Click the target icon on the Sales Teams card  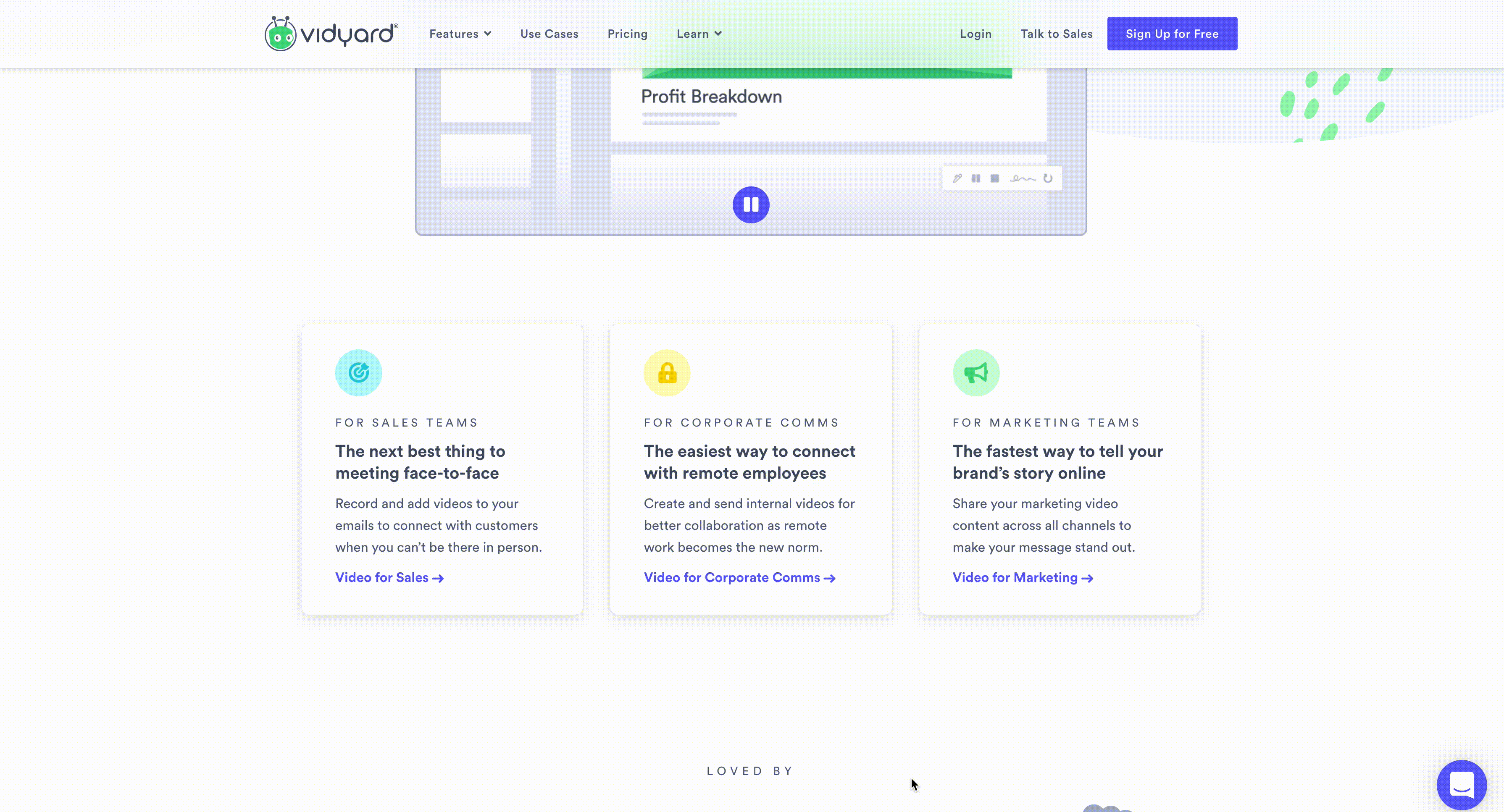pyautogui.click(x=358, y=372)
